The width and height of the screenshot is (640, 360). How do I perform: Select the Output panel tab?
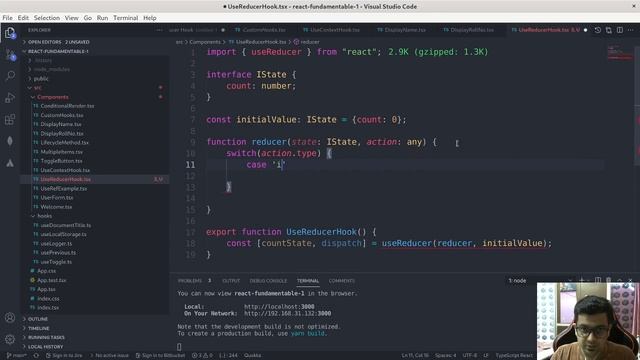(231, 281)
